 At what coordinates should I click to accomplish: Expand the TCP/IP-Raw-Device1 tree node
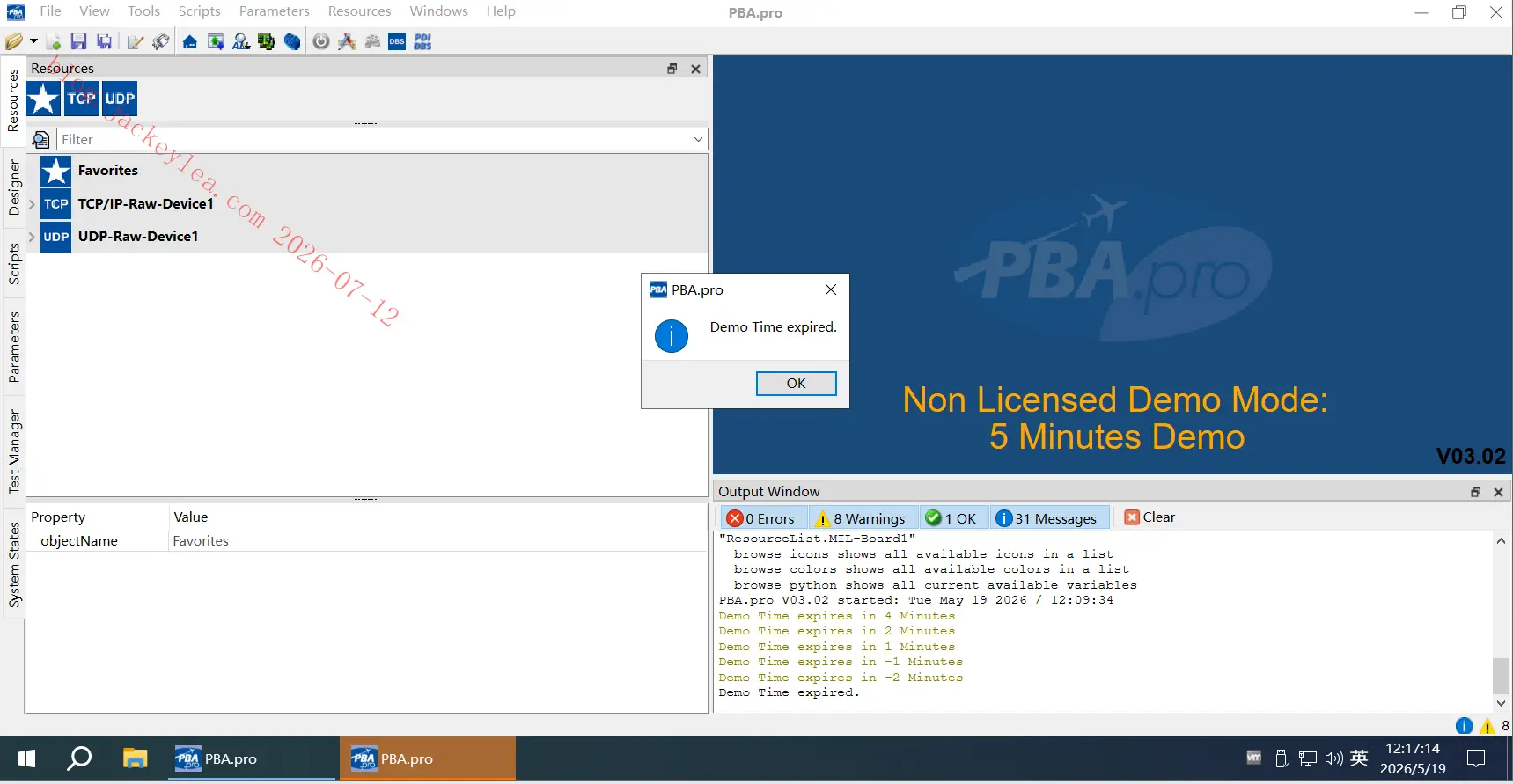[x=32, y=204]
